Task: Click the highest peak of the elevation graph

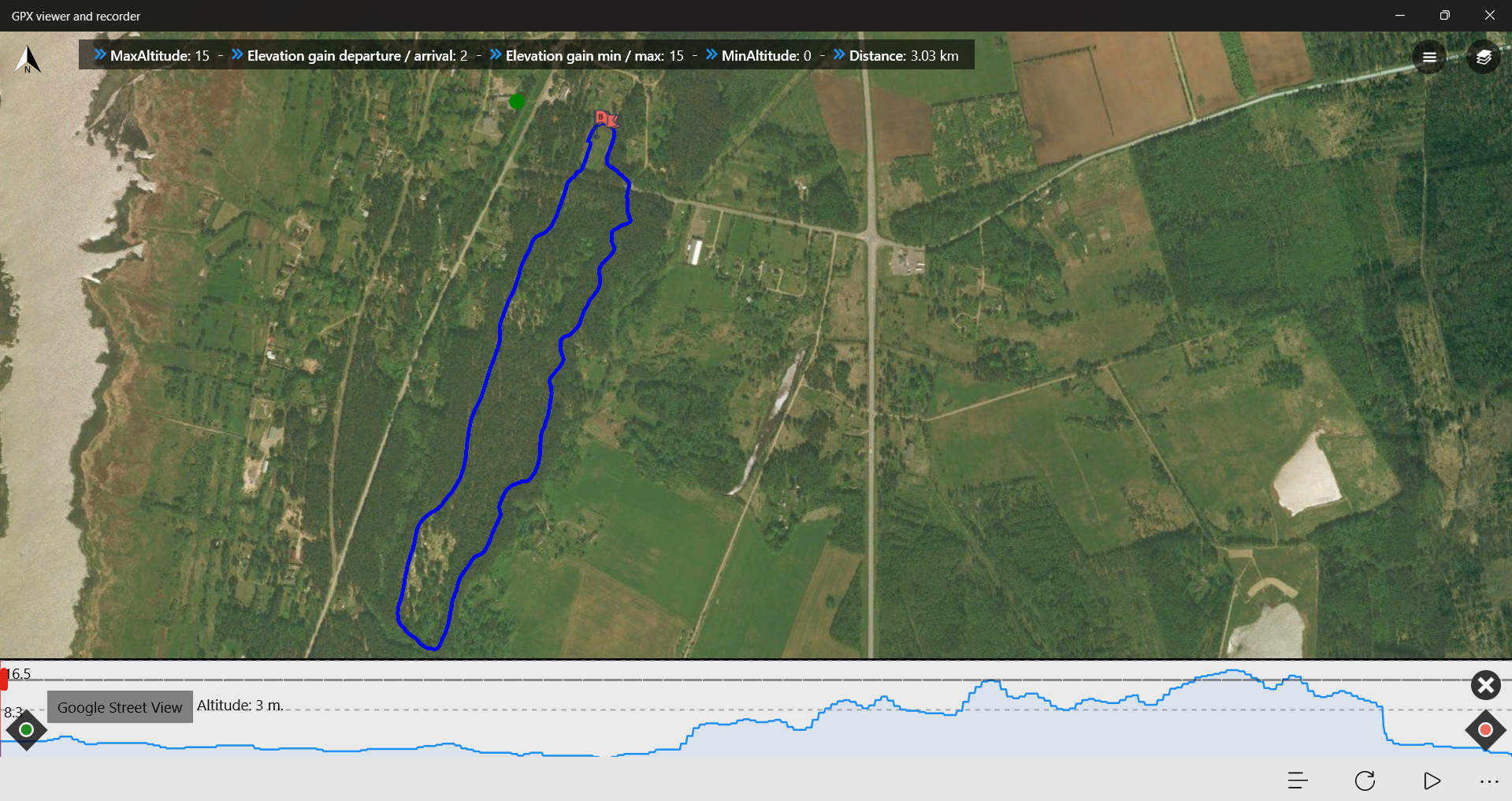Action: coord(1232,671)
